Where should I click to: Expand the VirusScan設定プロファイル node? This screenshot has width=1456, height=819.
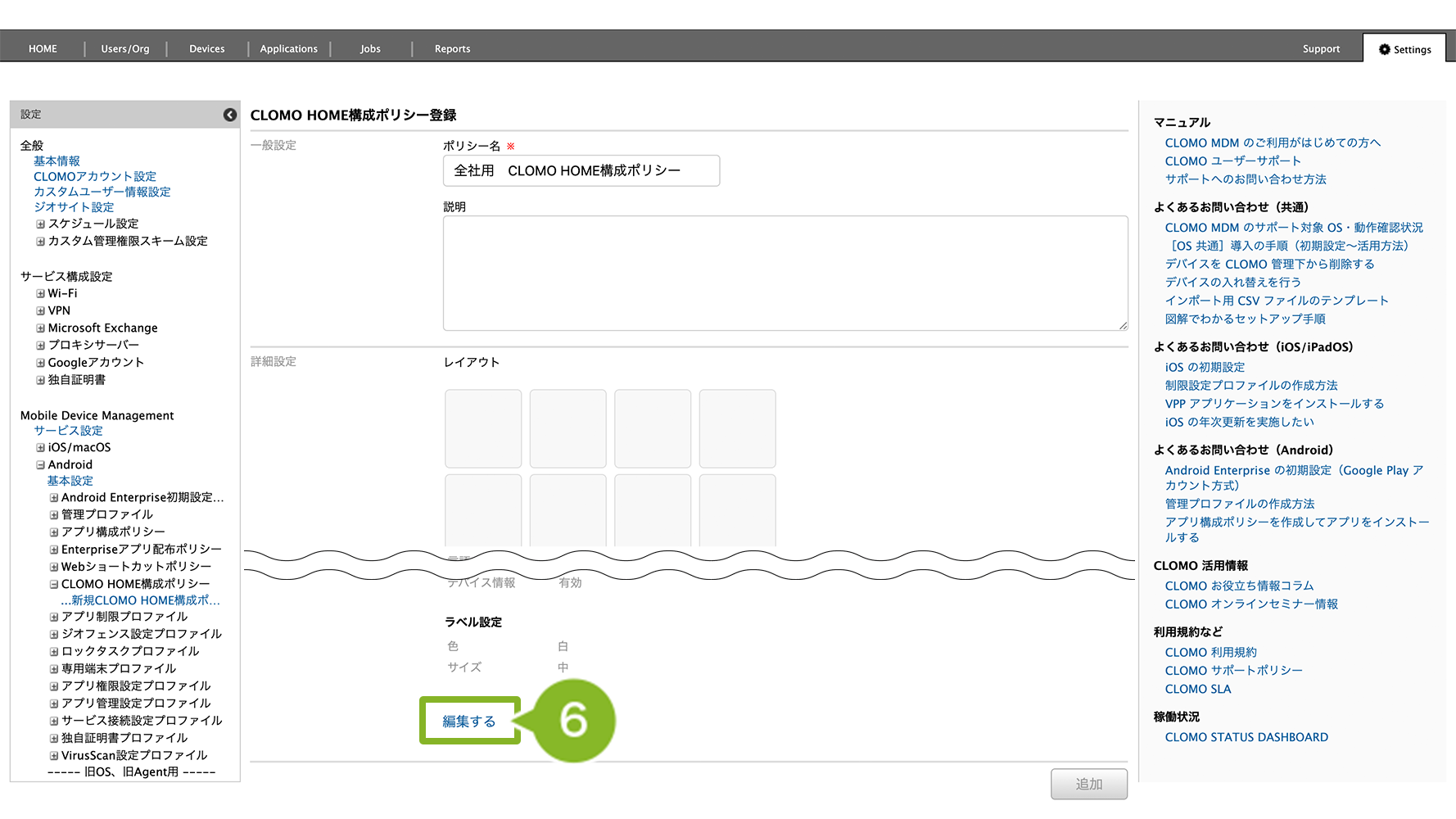pos(54,756)
